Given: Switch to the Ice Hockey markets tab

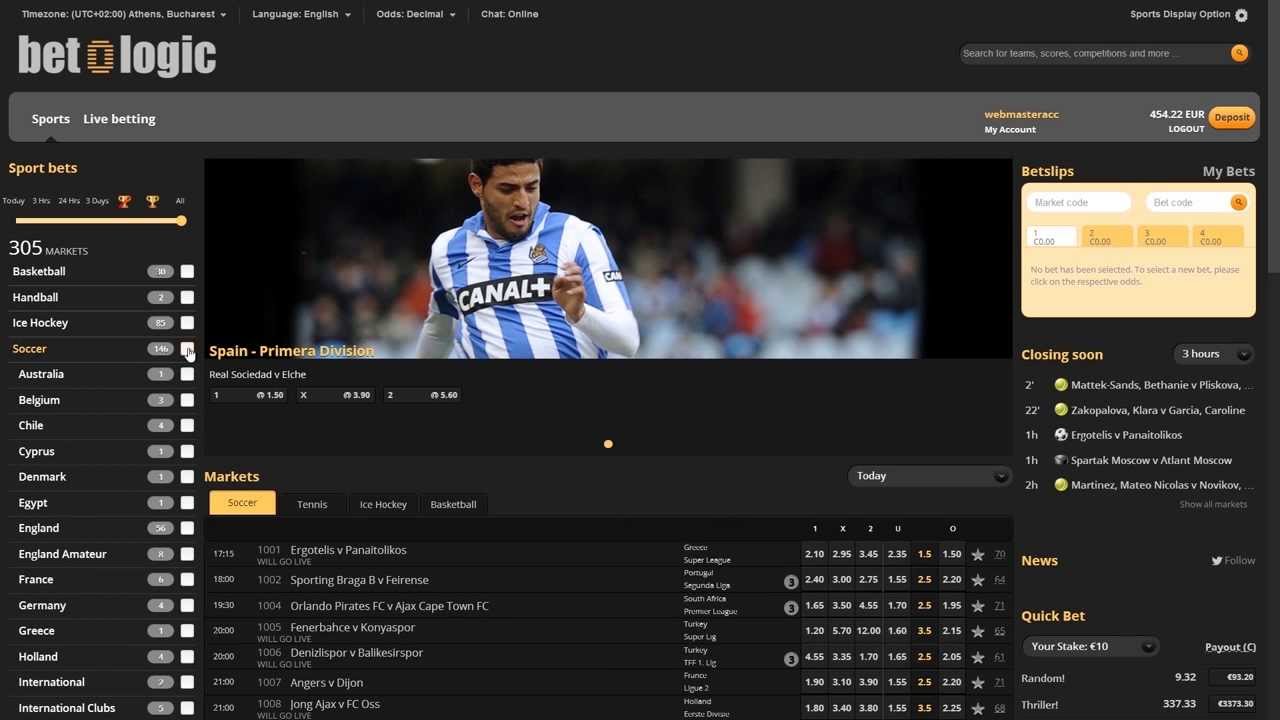Looking at the screenshot, I should (x=383, y=504).
